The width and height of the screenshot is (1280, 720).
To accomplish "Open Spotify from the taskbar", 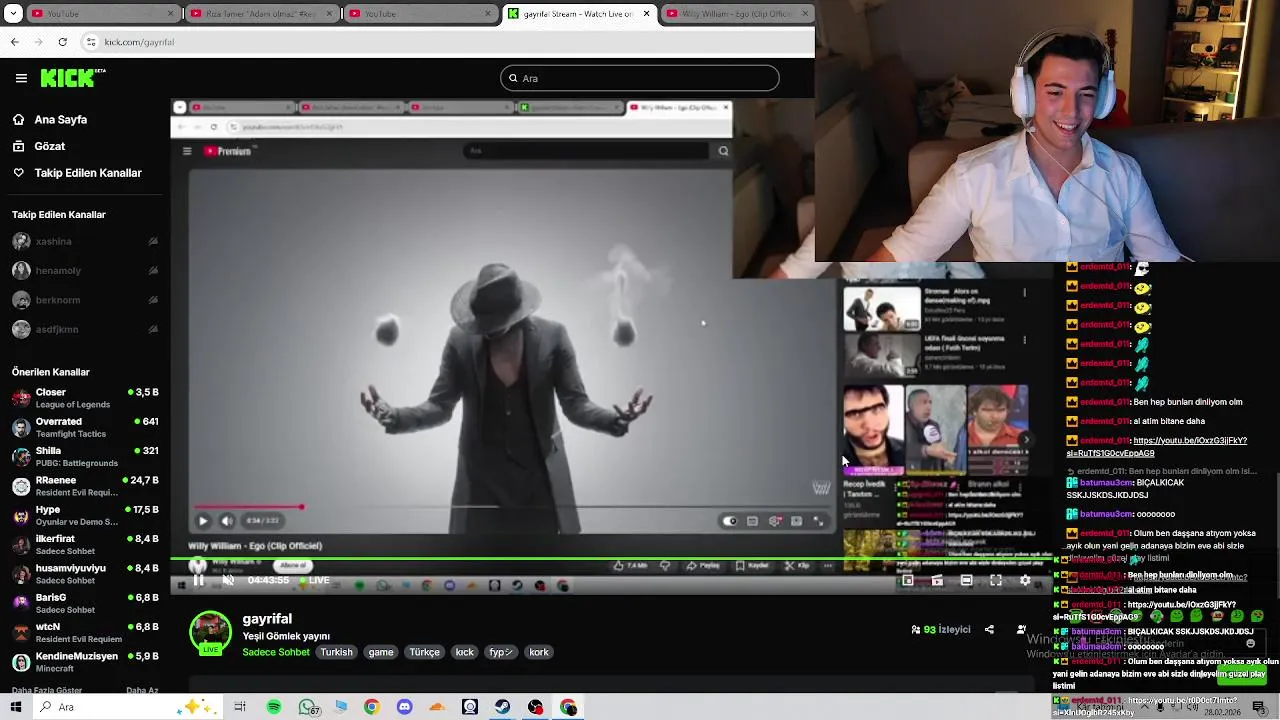I will [274, 707].
